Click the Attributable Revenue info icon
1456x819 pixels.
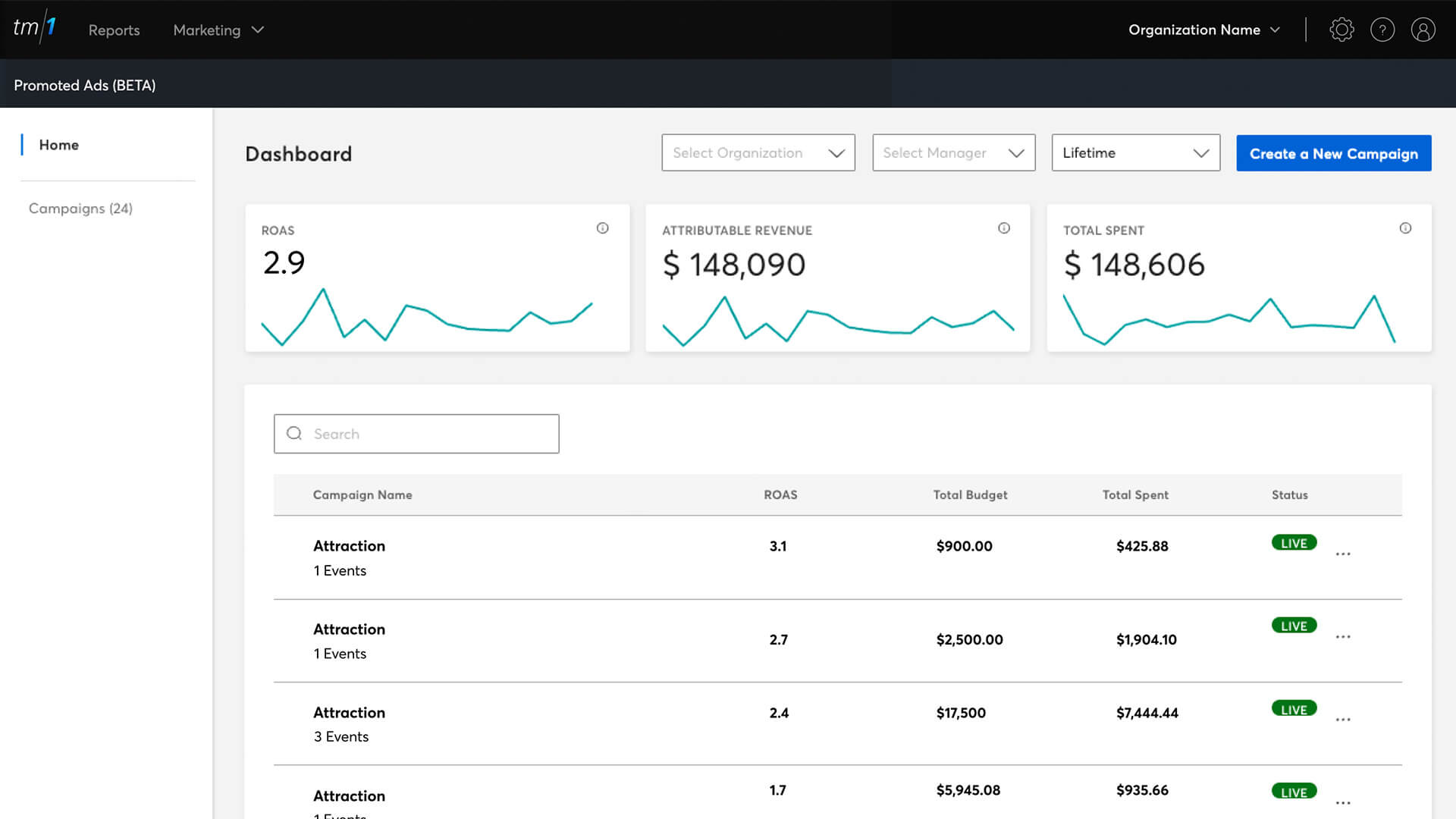coord(1004,227)
